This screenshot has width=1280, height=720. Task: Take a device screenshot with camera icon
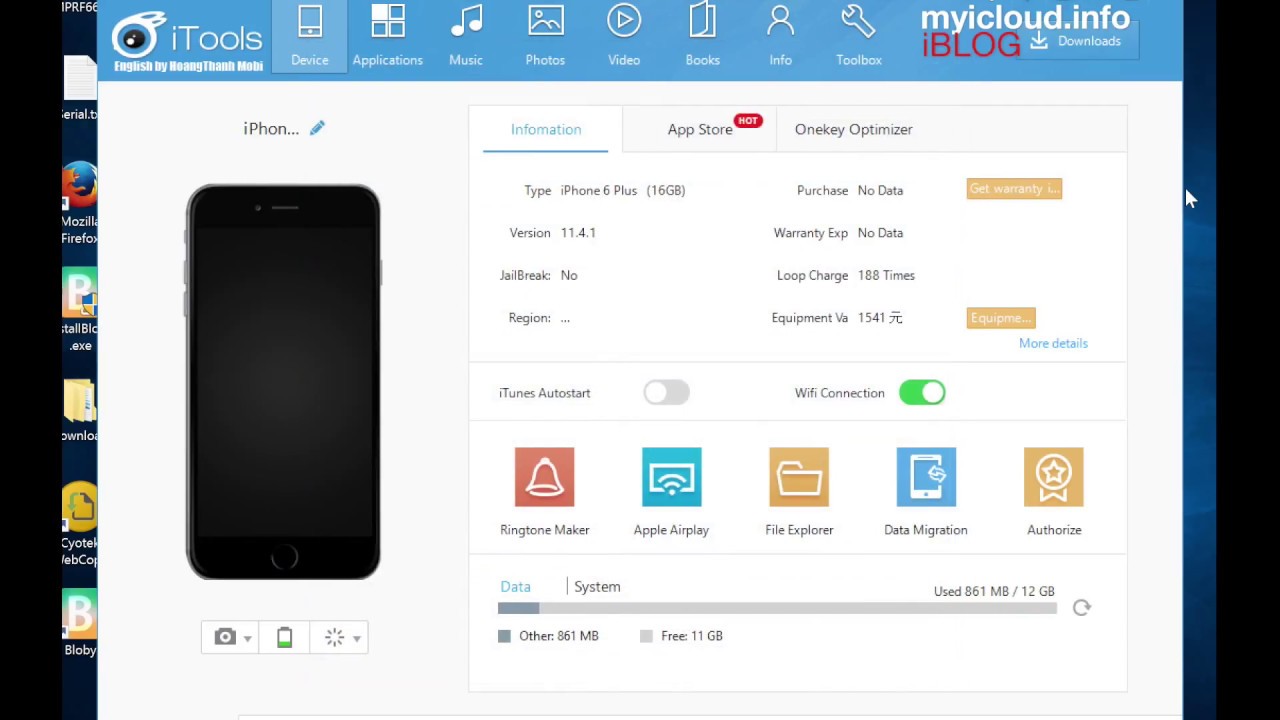[224, 637]
